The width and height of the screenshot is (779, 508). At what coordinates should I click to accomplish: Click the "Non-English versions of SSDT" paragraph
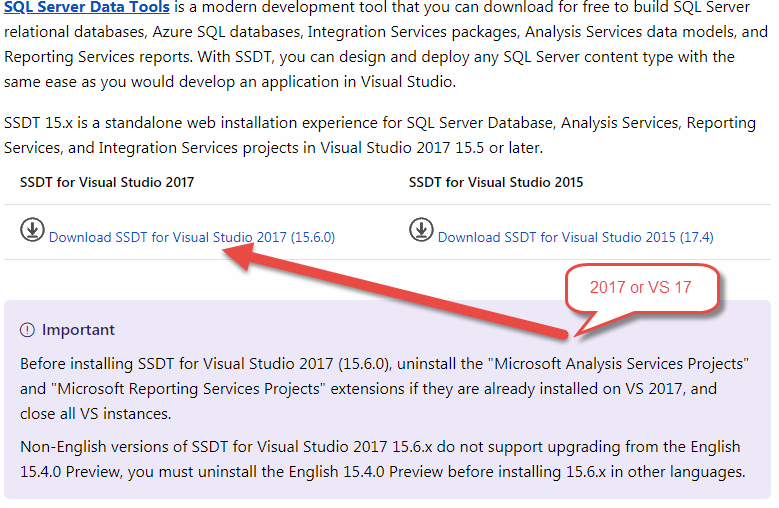pyautogui.click(x=380, y=459)
